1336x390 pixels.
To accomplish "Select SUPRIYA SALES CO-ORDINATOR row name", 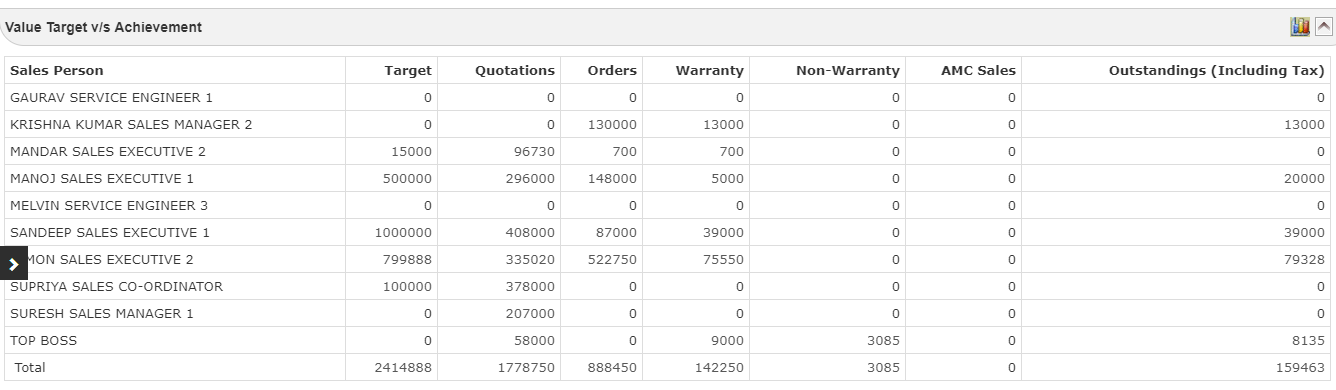I will coord(116,286).
